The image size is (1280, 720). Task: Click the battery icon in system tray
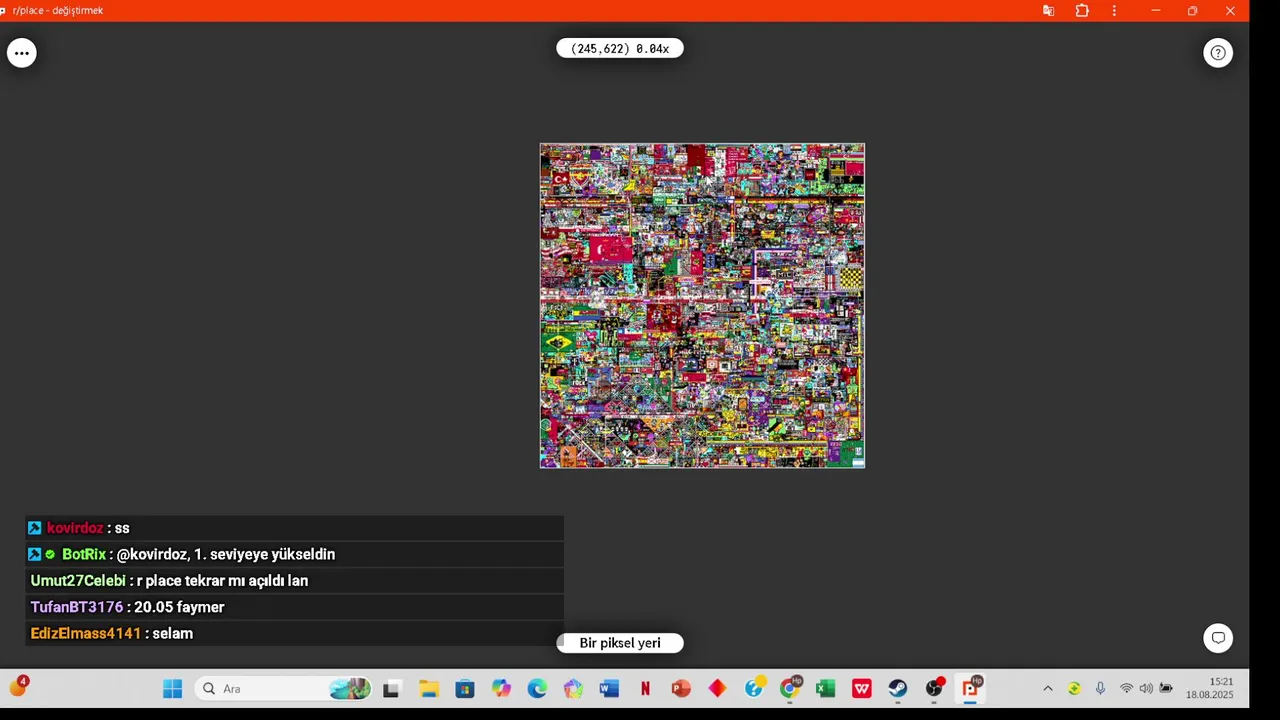(1166, 688)
